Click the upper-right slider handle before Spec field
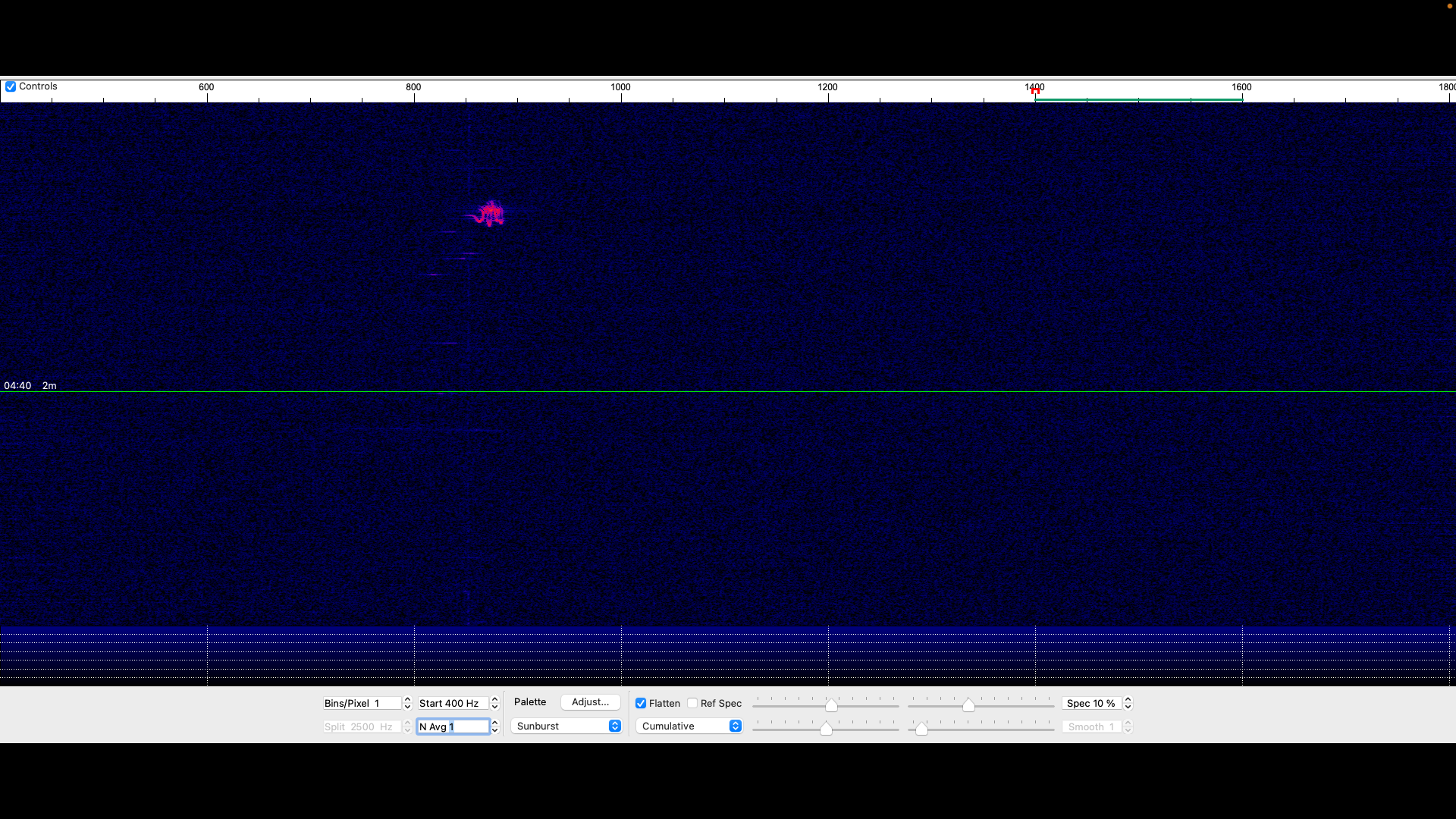Viewport: 1456px width, 819px height. coord(968,705)
